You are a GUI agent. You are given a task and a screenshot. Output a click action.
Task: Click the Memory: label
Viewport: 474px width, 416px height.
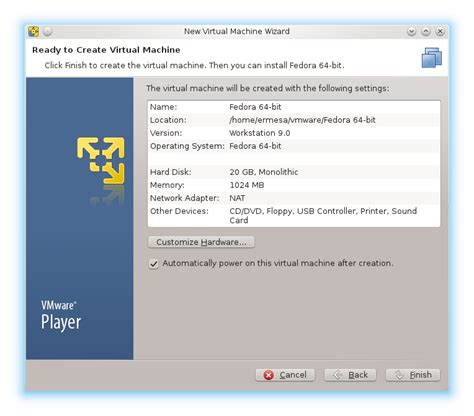[167, 185]
